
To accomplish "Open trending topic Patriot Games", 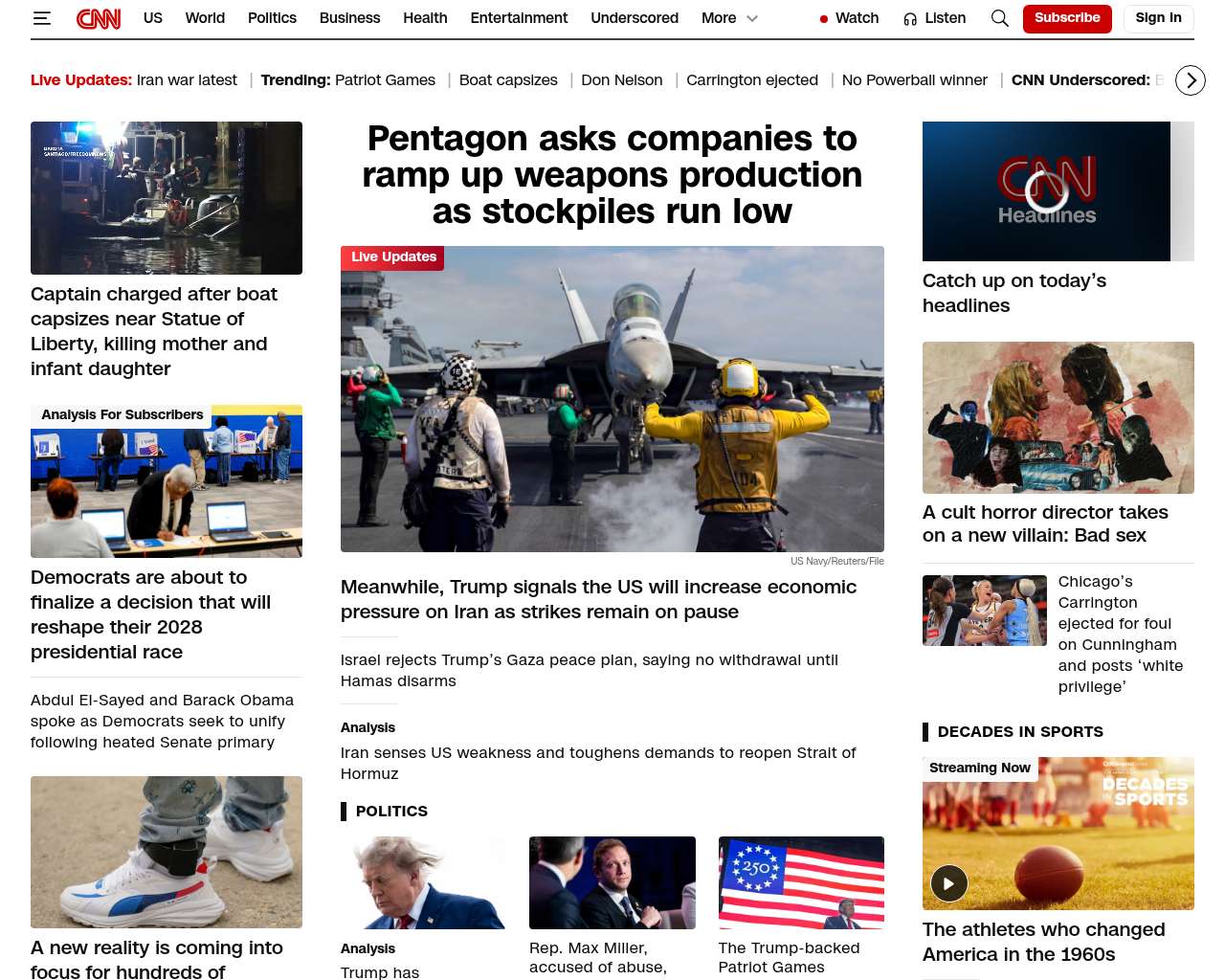I will click(x=385, y=80).
